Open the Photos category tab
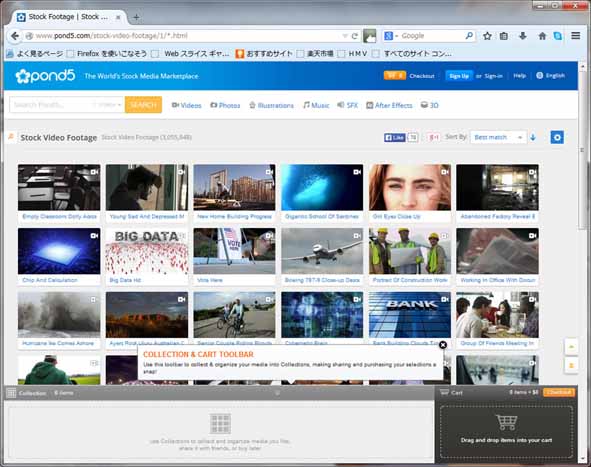The height and width of the screenshot is (467, 591). [x=225, y=105]
